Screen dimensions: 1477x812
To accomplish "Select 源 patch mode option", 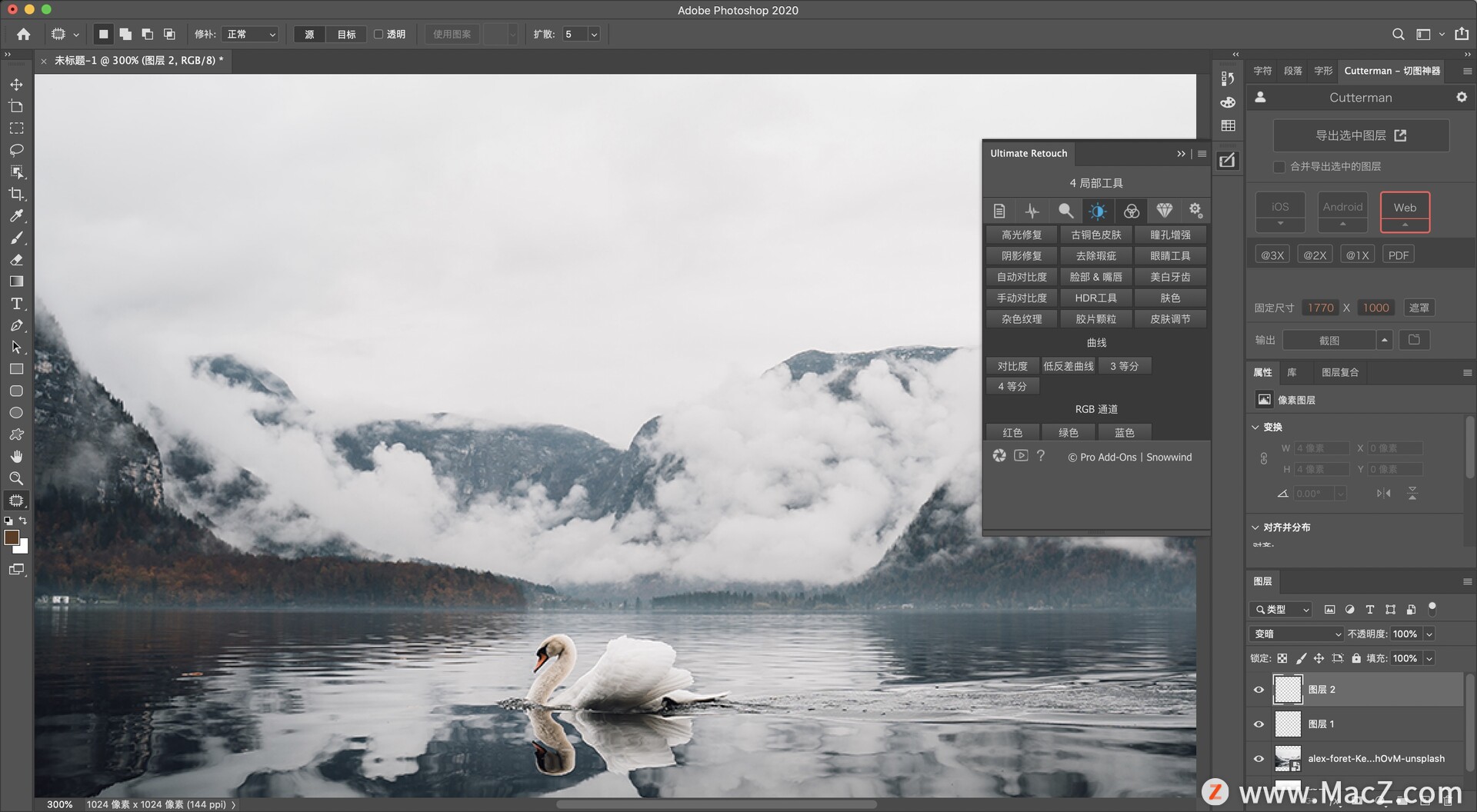I will 309,34.
